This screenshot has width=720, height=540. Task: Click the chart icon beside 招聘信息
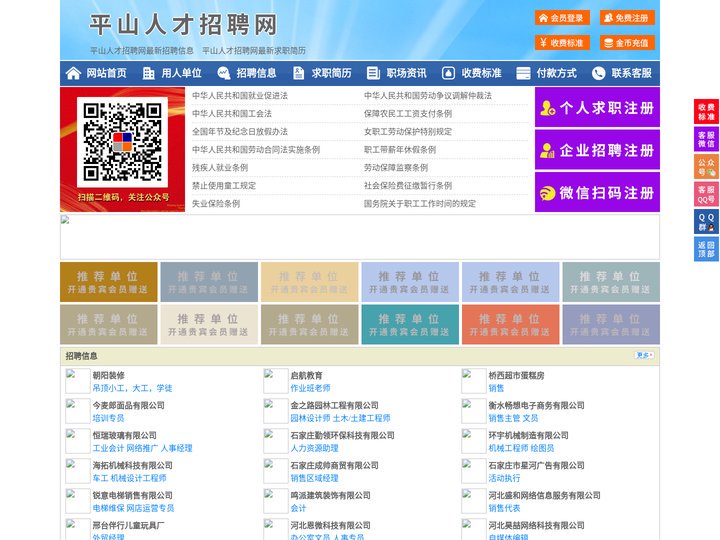click(224, 73)
